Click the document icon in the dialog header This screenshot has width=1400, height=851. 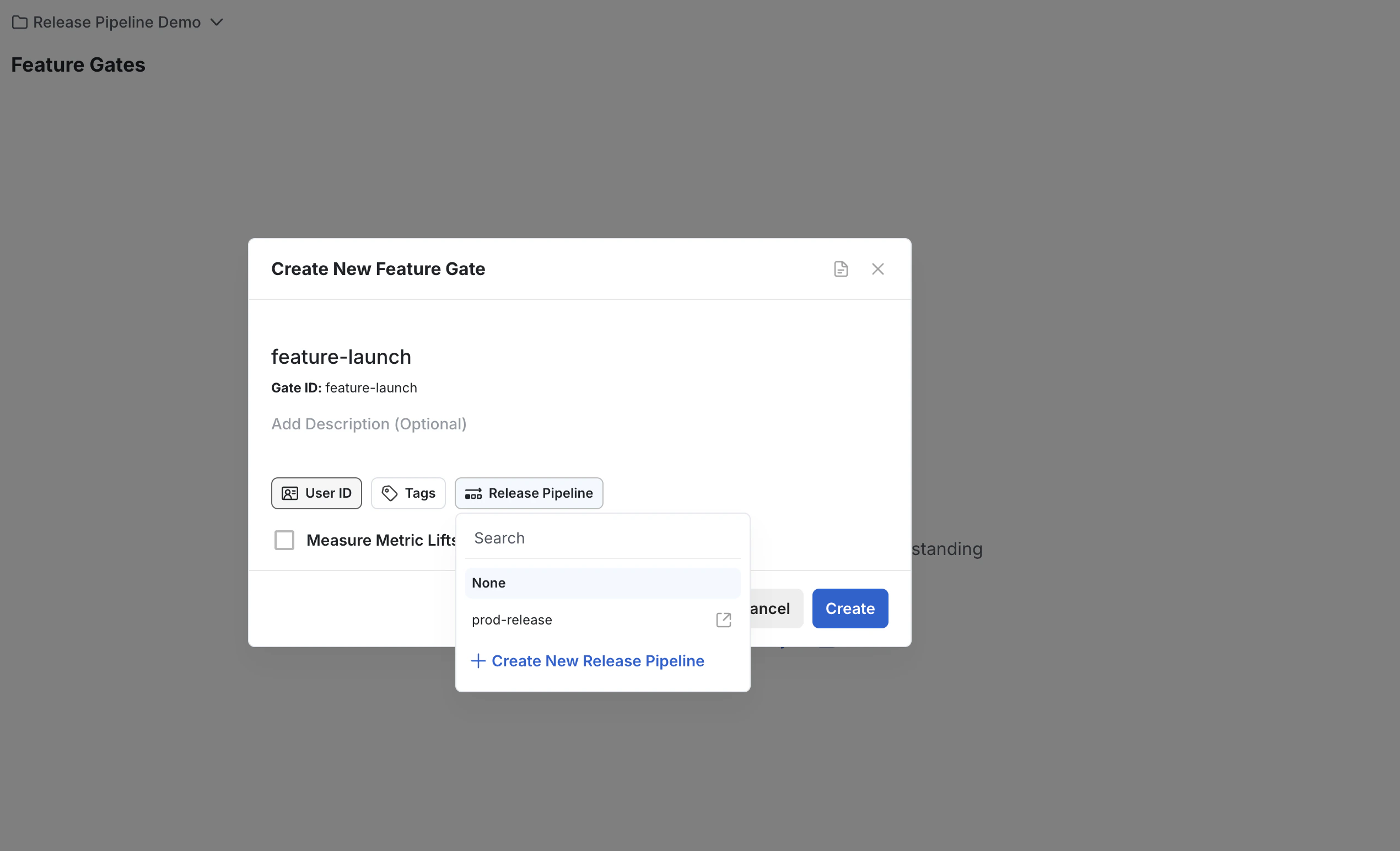tap(841, 269)
